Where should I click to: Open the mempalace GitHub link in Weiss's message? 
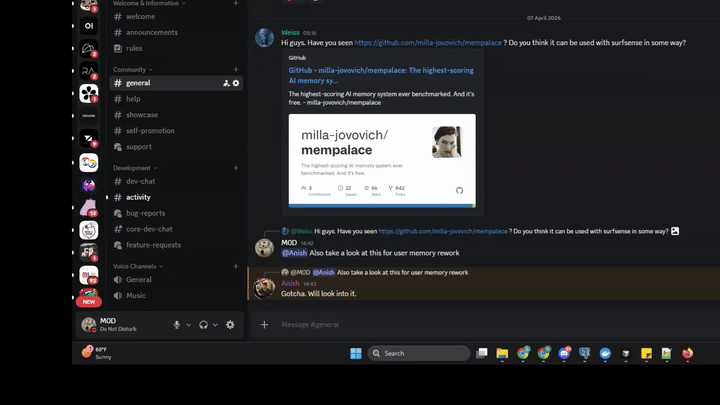point(428,43)
